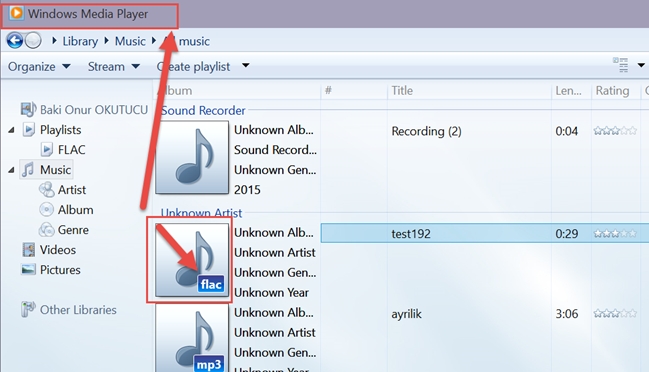Open the Pictures library

pyautogui.click(x=60, y=270)
